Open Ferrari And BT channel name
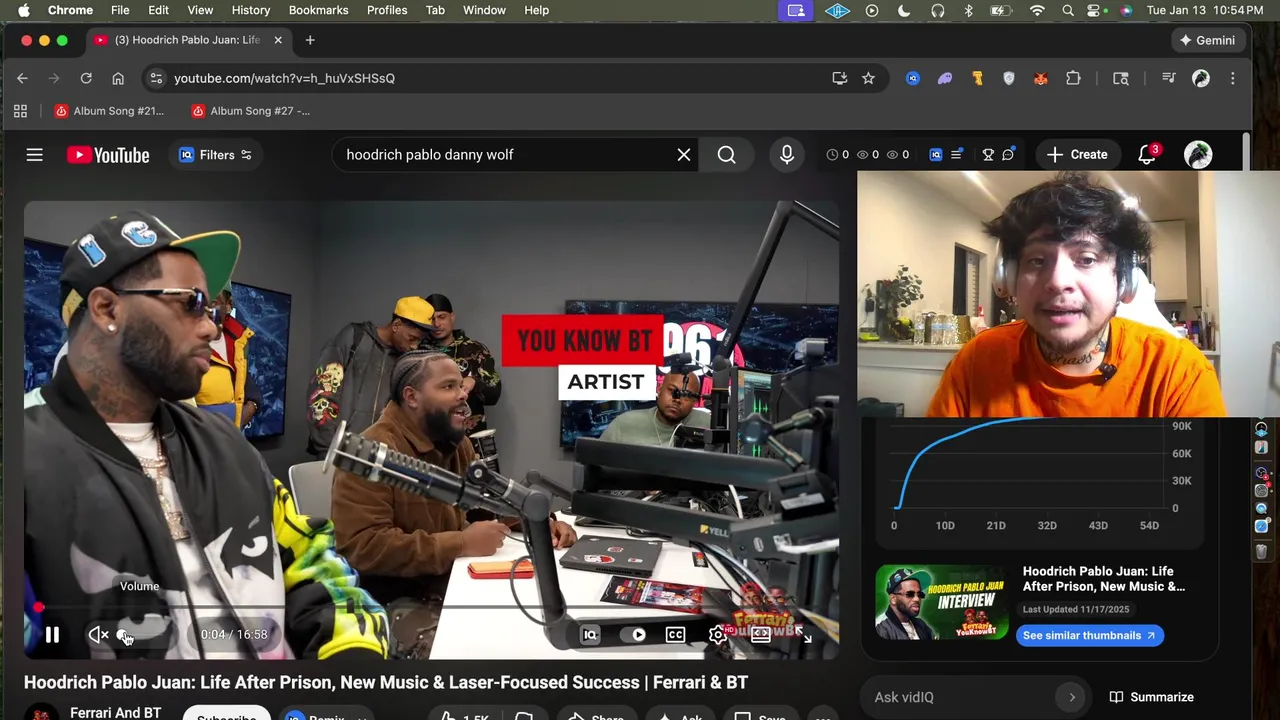The width and height of the screenshot is (1280, 720). (x=115, y=712)
